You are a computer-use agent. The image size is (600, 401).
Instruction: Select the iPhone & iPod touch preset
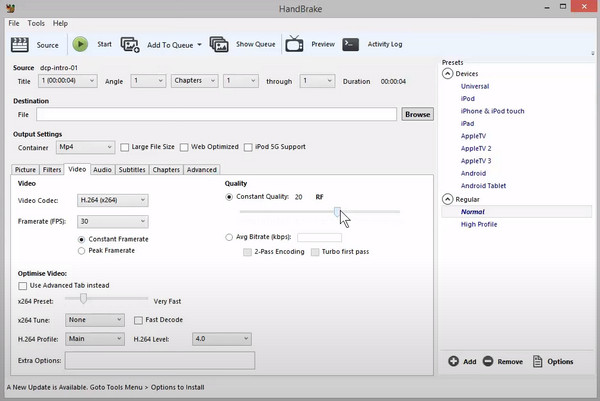[492, 111]
